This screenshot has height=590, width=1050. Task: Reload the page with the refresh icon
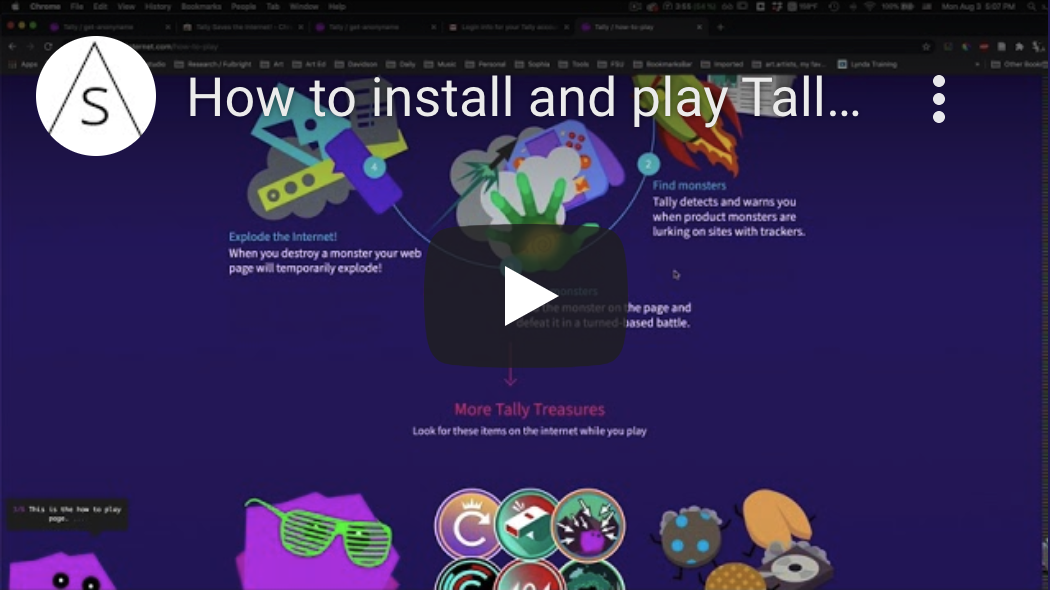[x=48, y=47]
